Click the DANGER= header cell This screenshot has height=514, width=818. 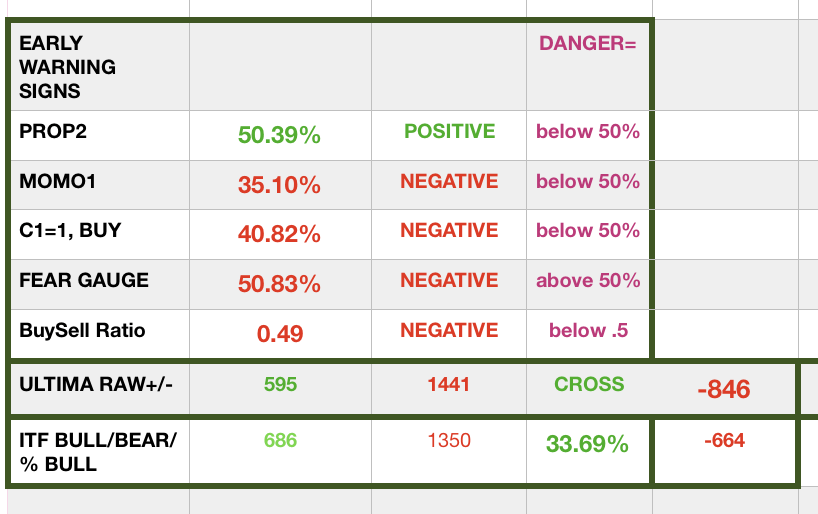[x=588, y=43]
